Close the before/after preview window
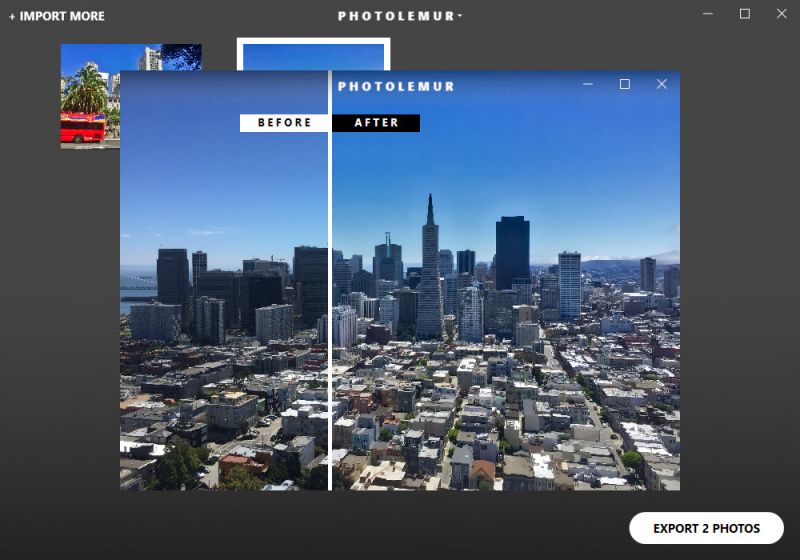800x560 pixels. [x=661, y=85]
